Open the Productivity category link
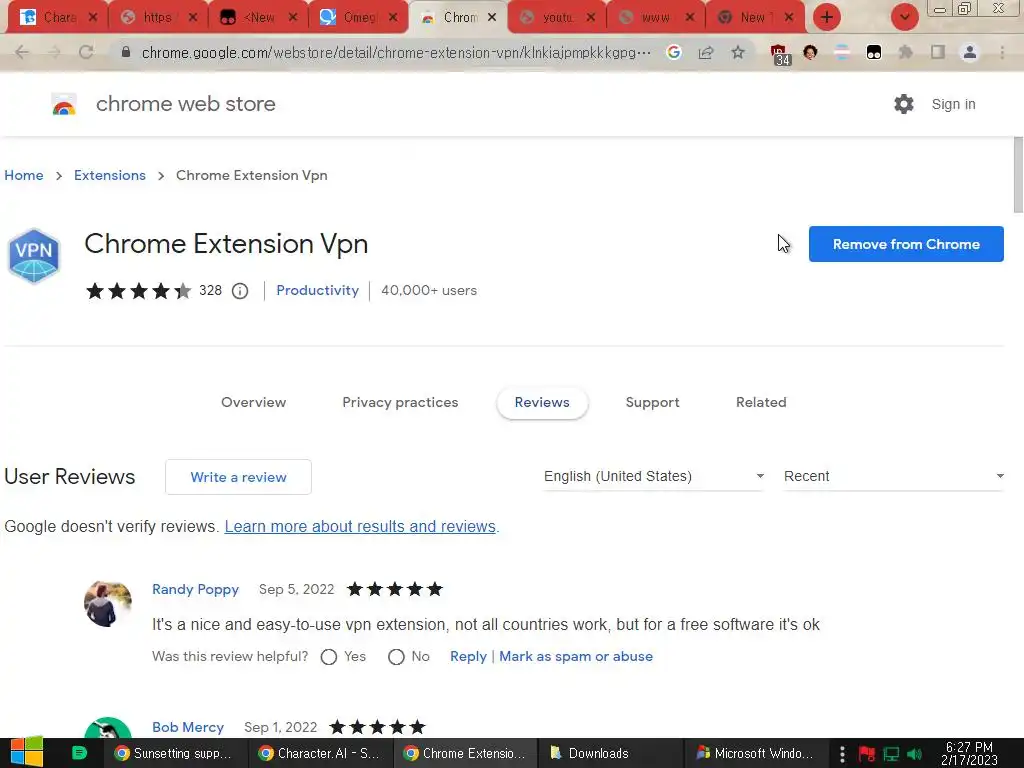The width and height of the screenshot is (1024, 768). click(317, 291)
